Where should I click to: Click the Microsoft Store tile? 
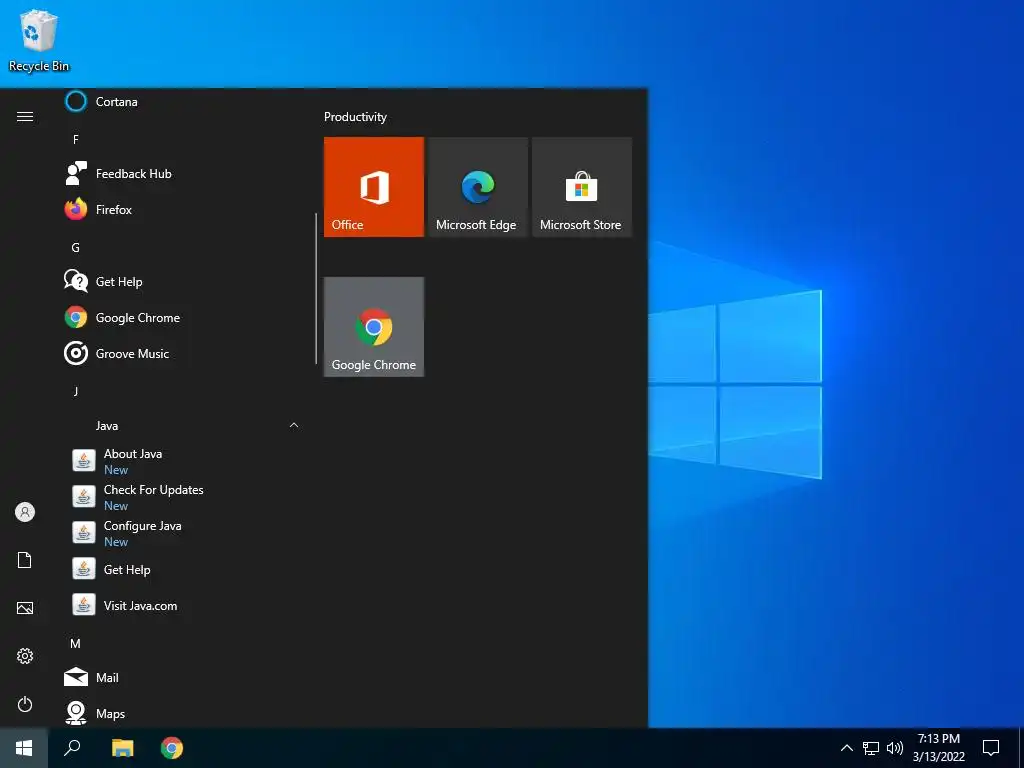[582, 187]
